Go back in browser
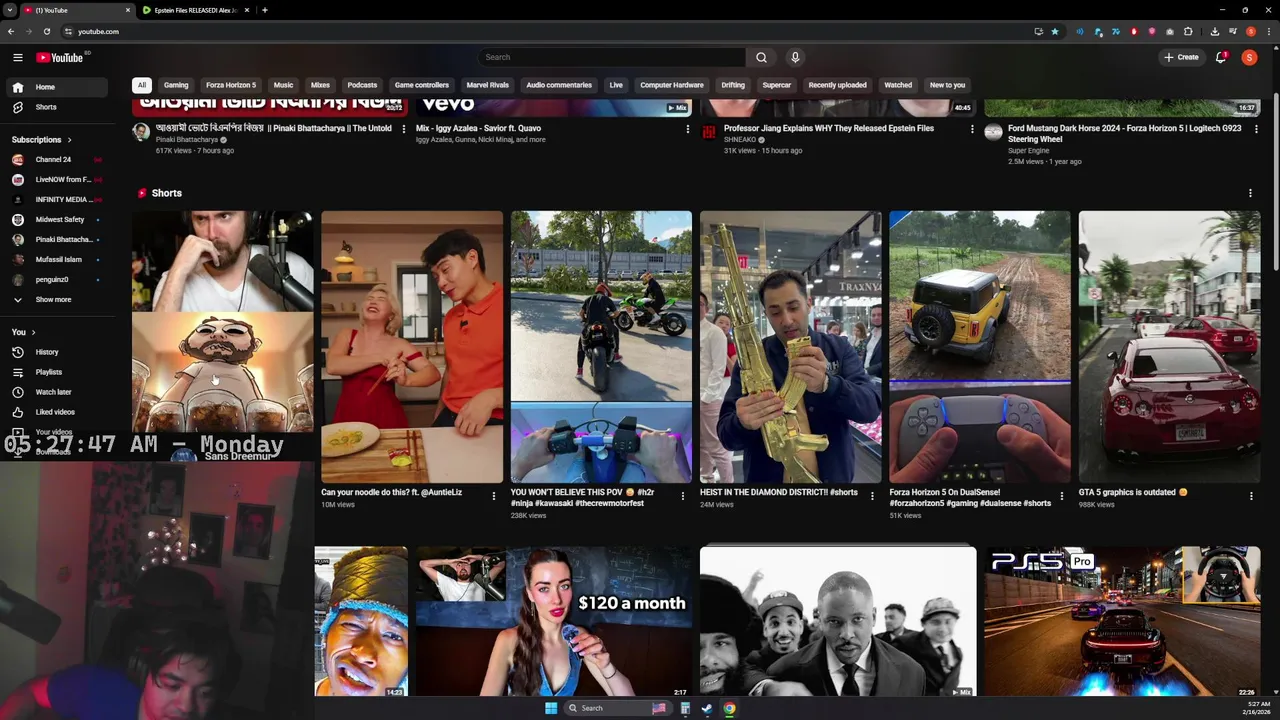1280x720 pixels. [10, 32]
